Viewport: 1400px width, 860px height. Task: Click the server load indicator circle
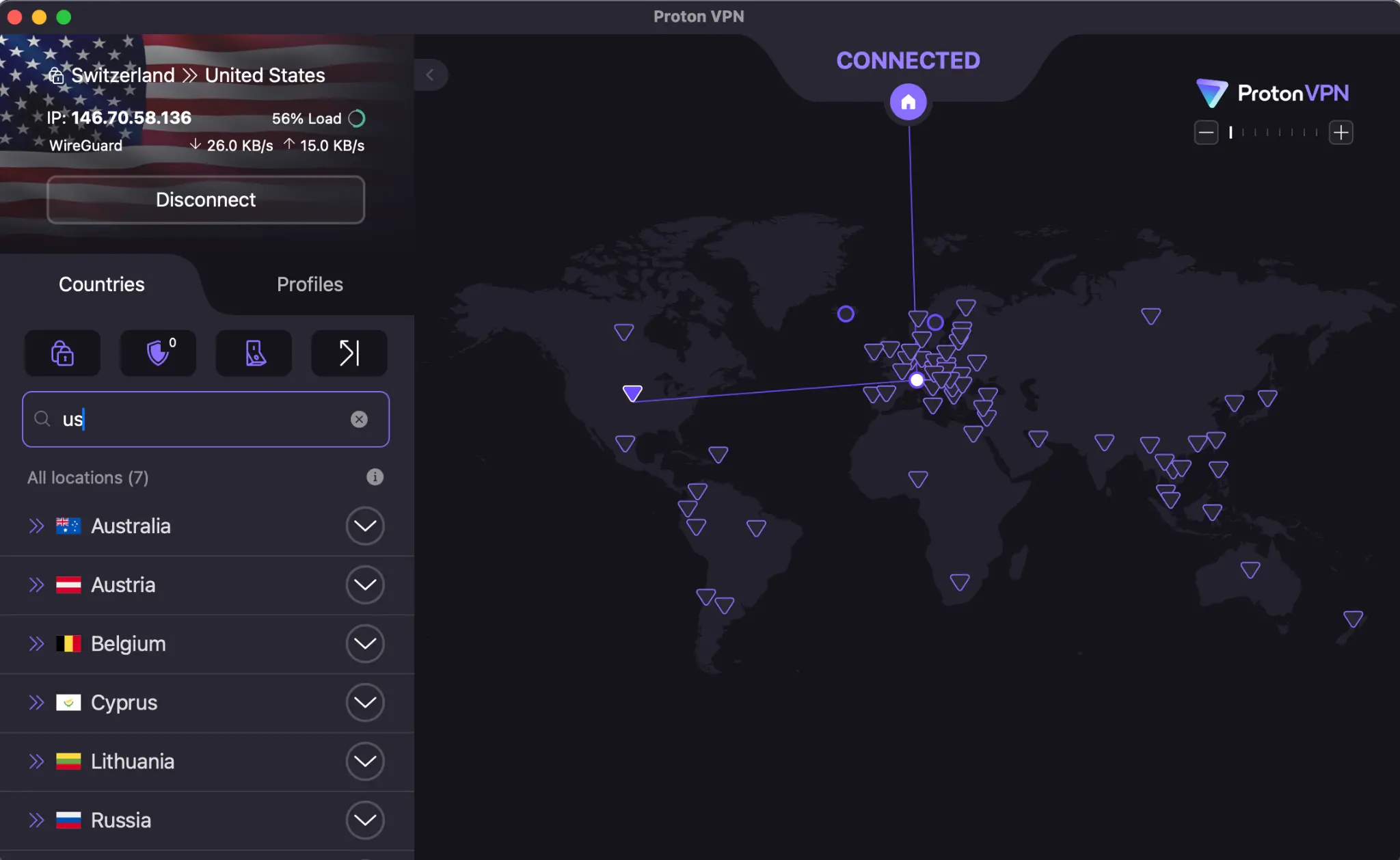(x=357, y=118)
